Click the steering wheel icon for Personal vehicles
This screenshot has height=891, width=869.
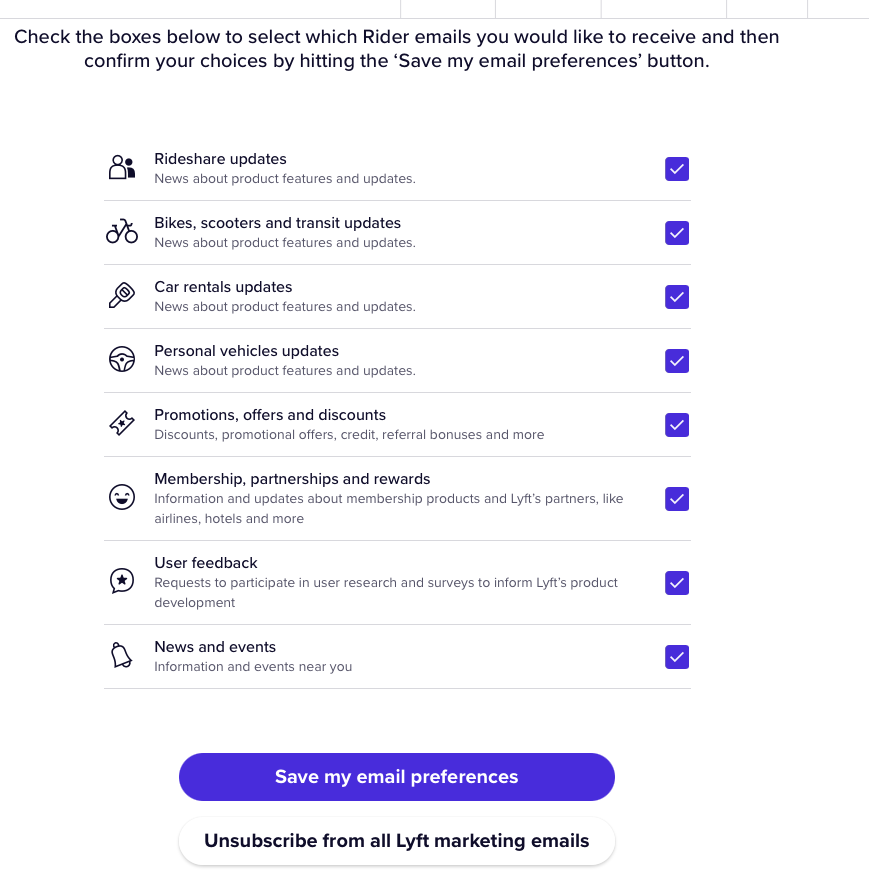click(x=122, y=360)
